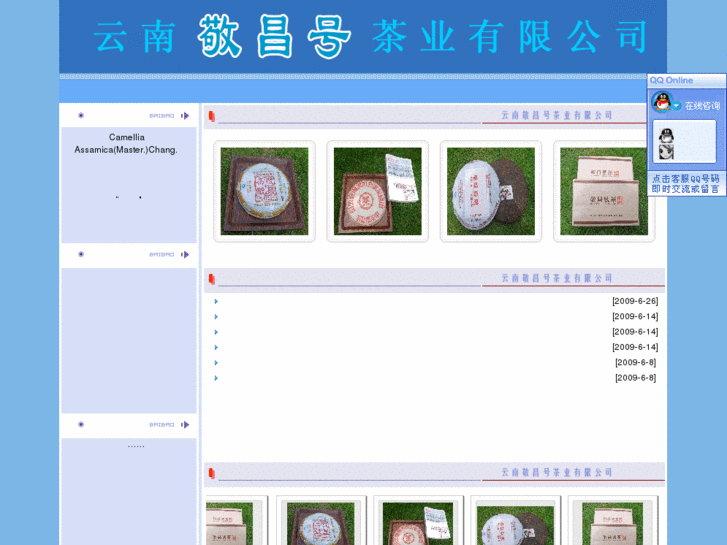Click the first [2009-6-8] date text
This screenshot has width=727, height=545.
click(636, 362)
